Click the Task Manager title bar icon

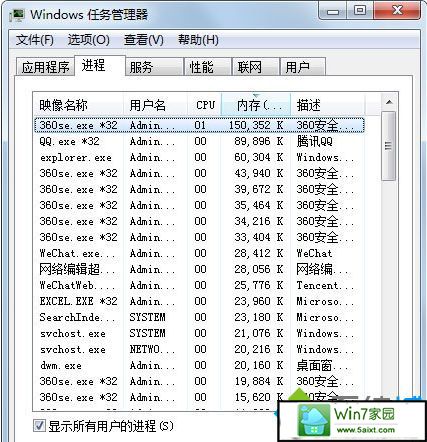pos(17,15)
